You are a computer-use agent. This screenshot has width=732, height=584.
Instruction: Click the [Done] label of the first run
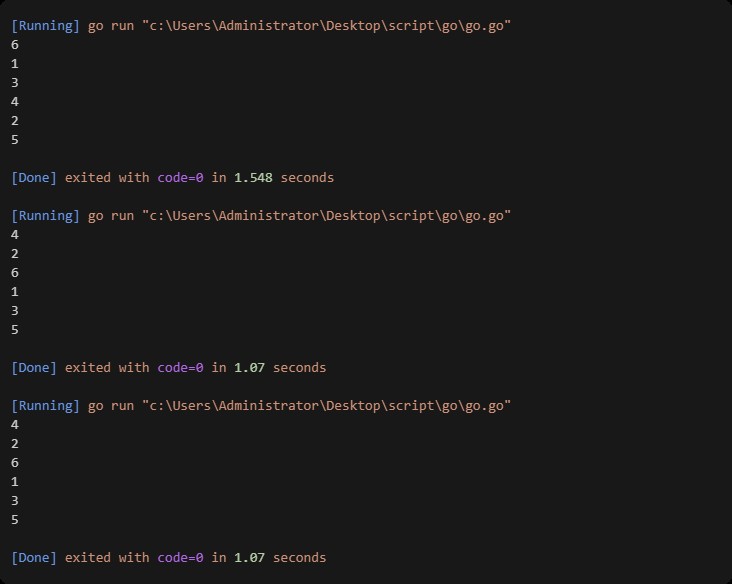34,178
